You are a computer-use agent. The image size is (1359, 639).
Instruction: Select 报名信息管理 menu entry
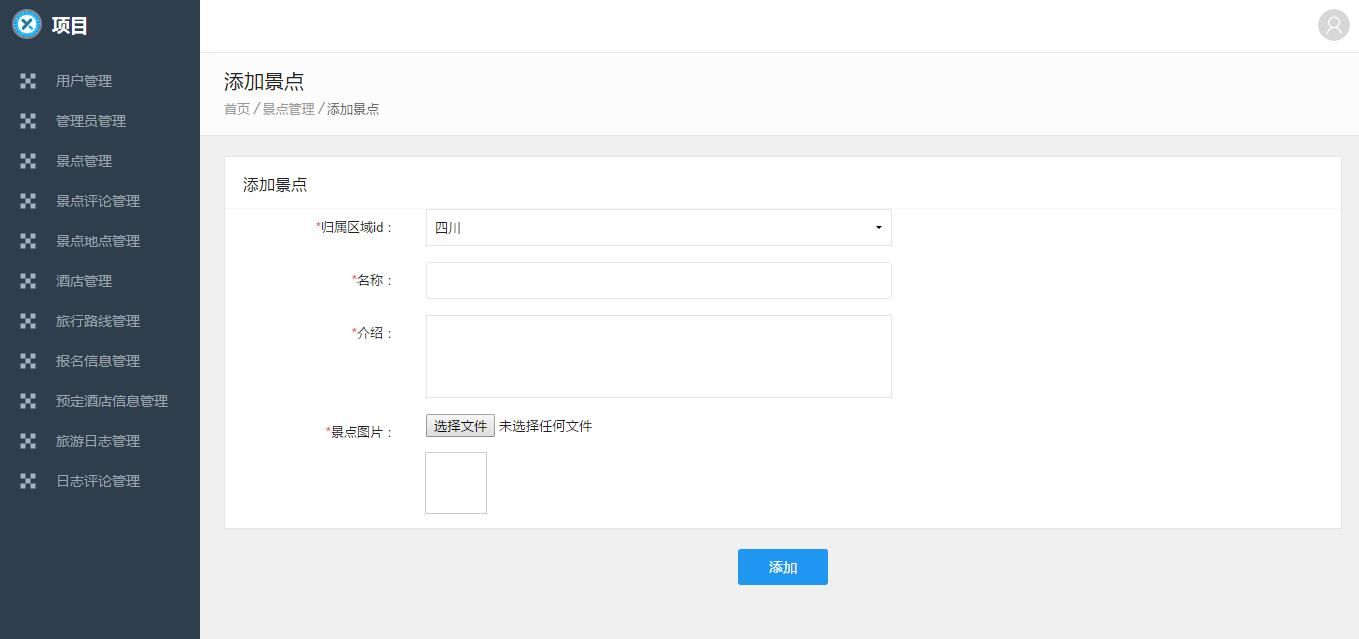tap(98, 361)
